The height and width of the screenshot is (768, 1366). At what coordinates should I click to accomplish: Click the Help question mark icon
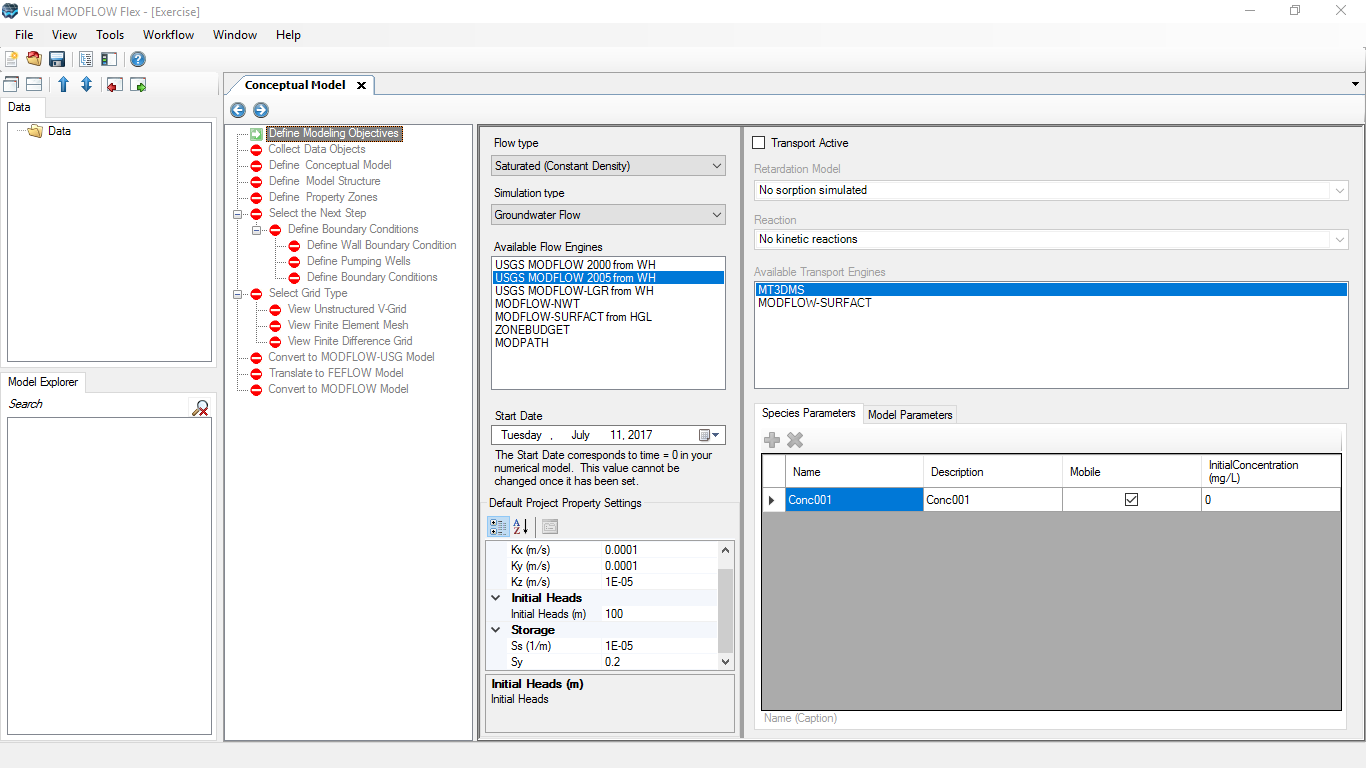(x=137, y=59)
